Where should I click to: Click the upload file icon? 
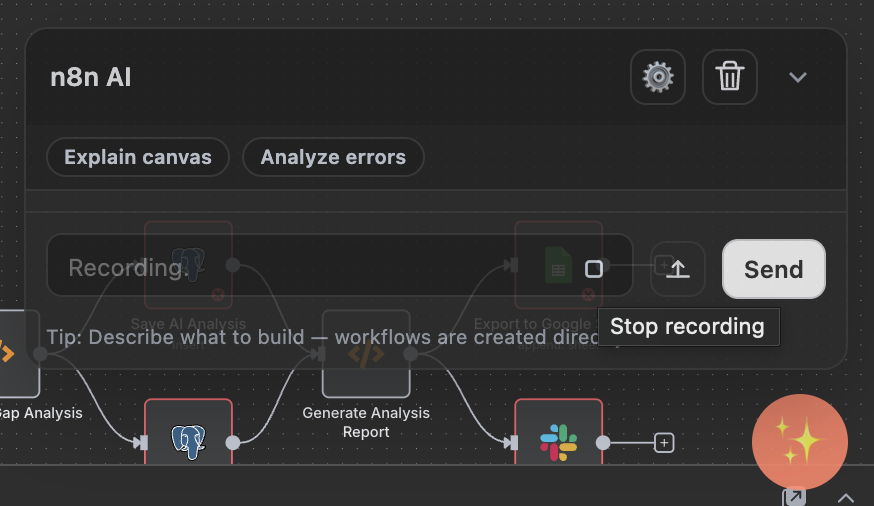point(678,269)
